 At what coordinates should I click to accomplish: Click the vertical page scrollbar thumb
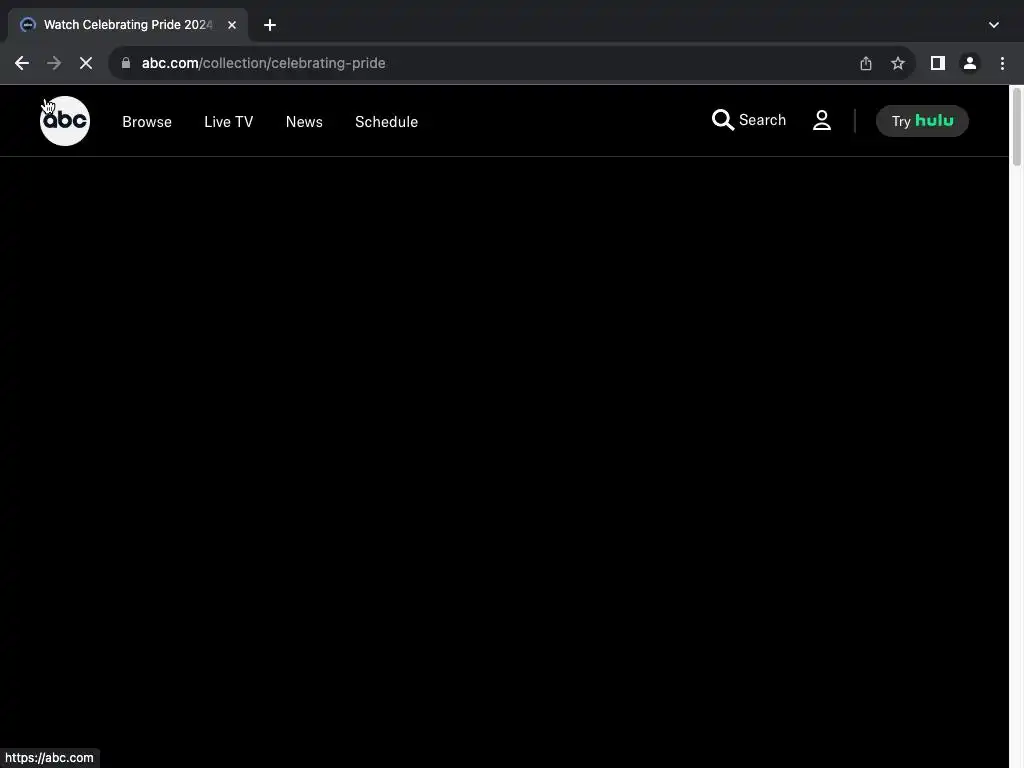[1016, 127]
